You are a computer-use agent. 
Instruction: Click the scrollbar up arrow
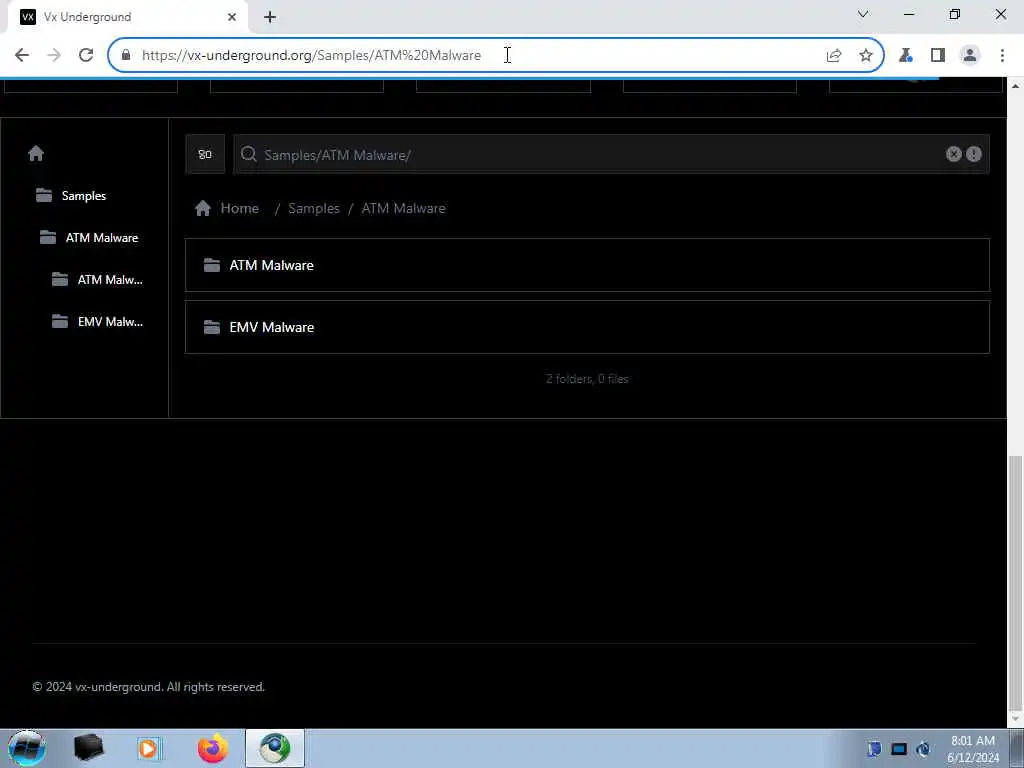coord(1015,86)
